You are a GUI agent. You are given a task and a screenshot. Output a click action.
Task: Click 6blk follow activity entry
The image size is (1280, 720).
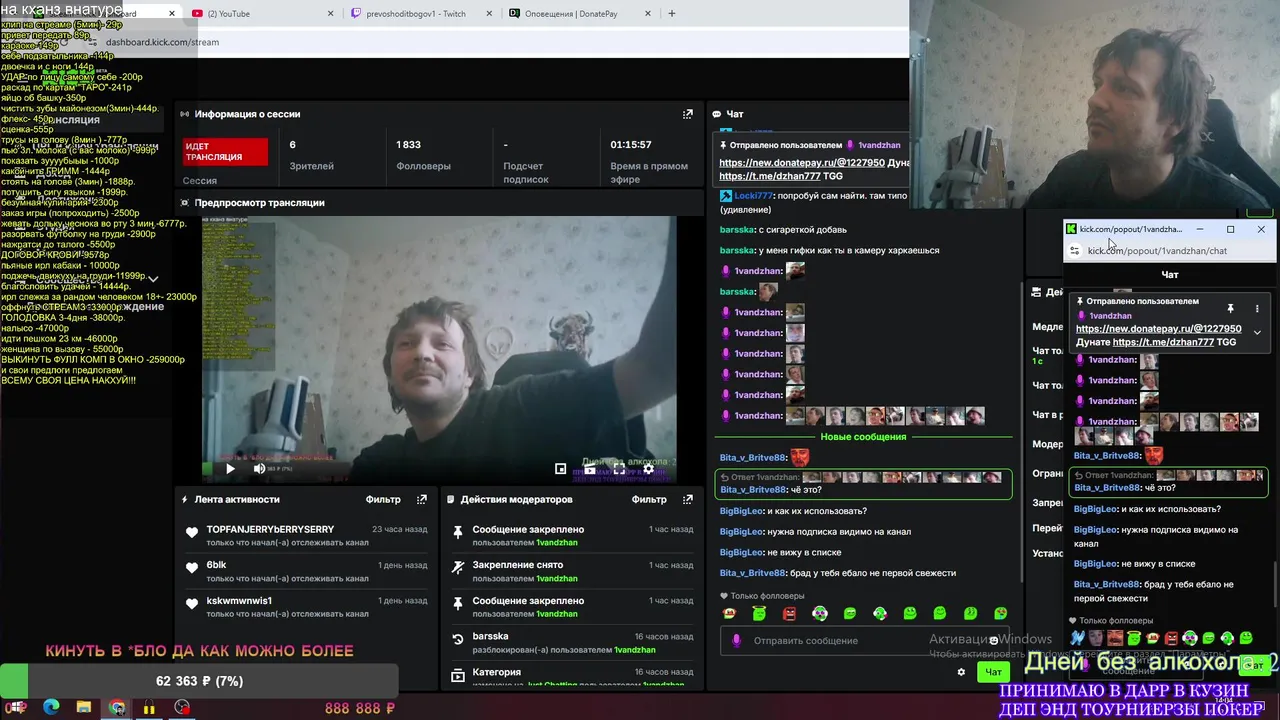305,571
